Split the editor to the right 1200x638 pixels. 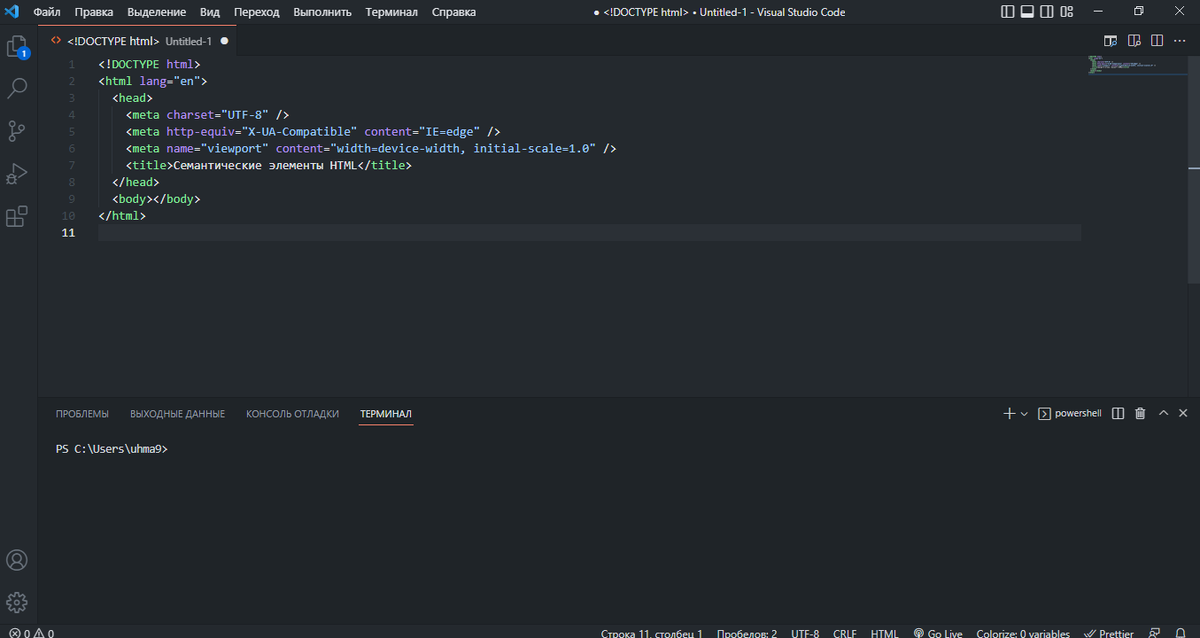tap(1157, 41)
